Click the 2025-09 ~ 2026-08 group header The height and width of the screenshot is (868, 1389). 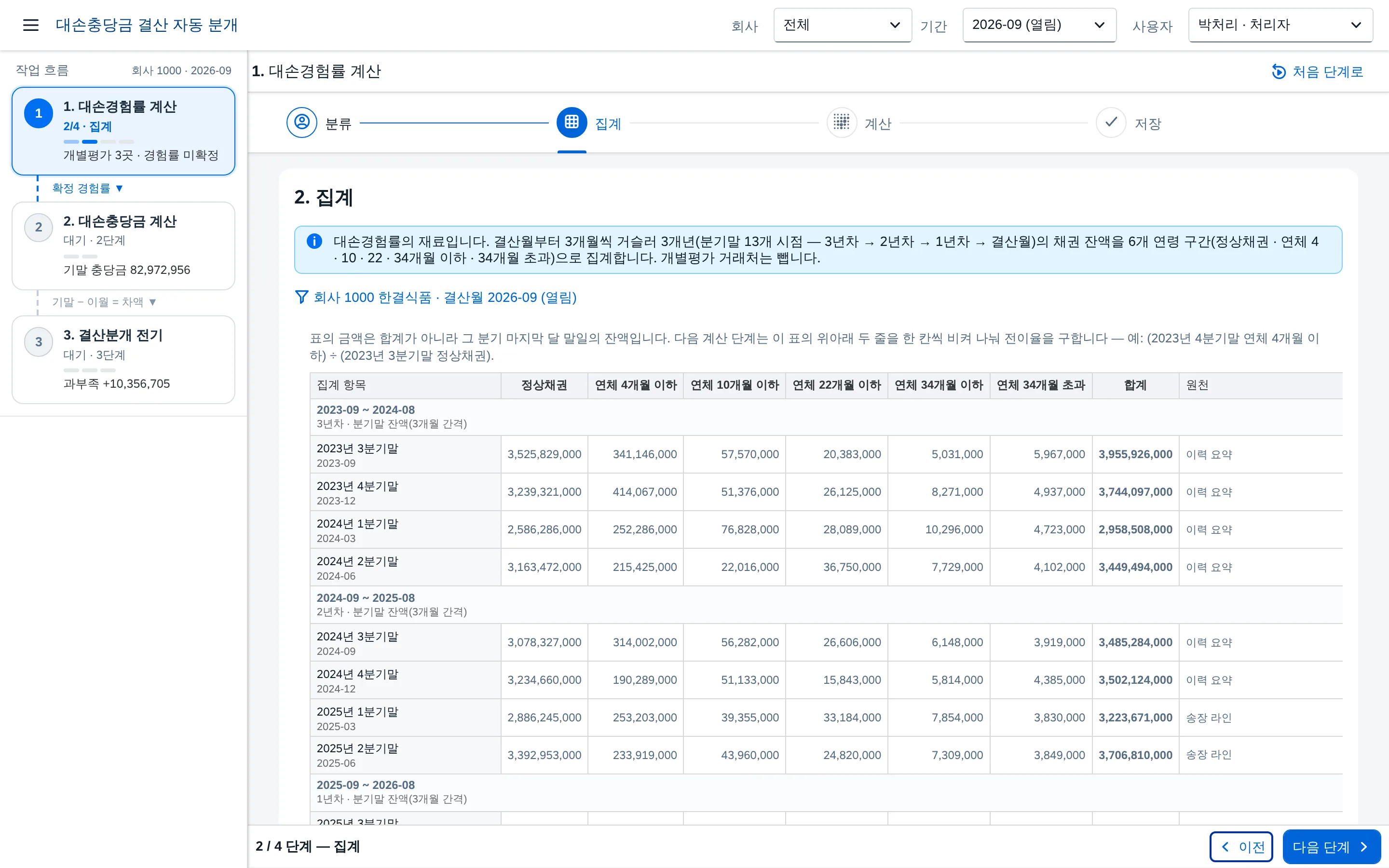[826, 792]
